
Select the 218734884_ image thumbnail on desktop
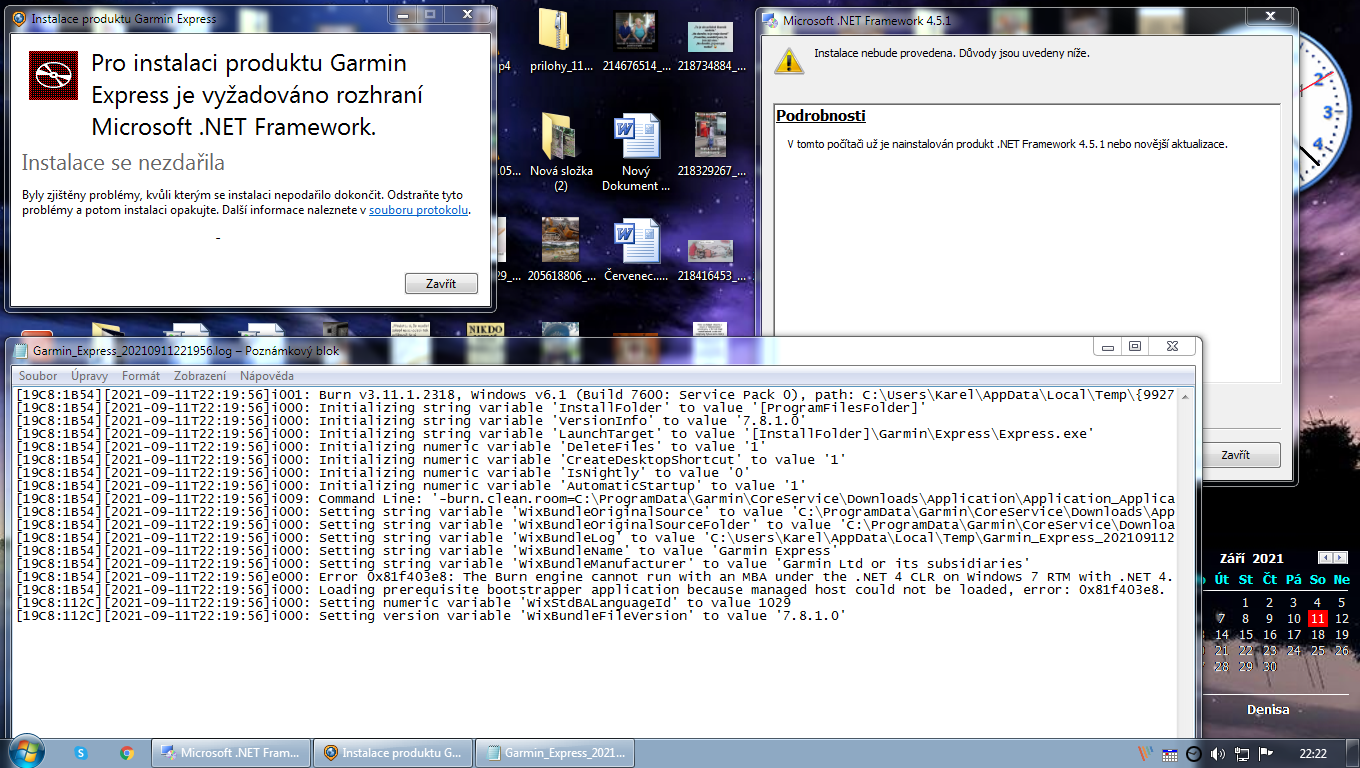point(711,45)
